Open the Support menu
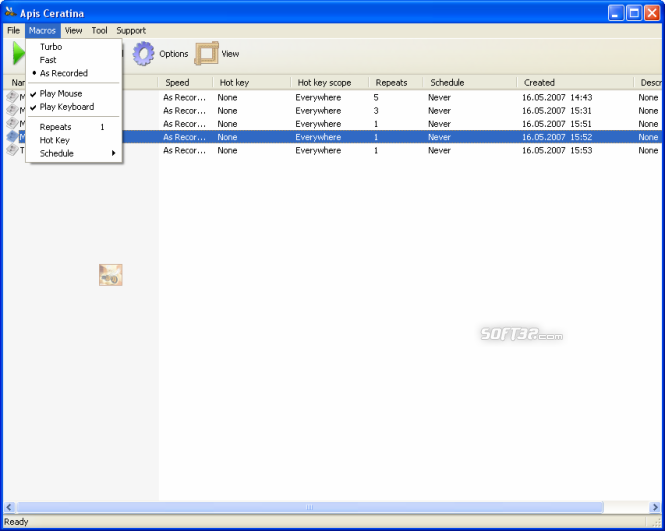This screenshot has width=665, height=531. [x=131, y=31]
